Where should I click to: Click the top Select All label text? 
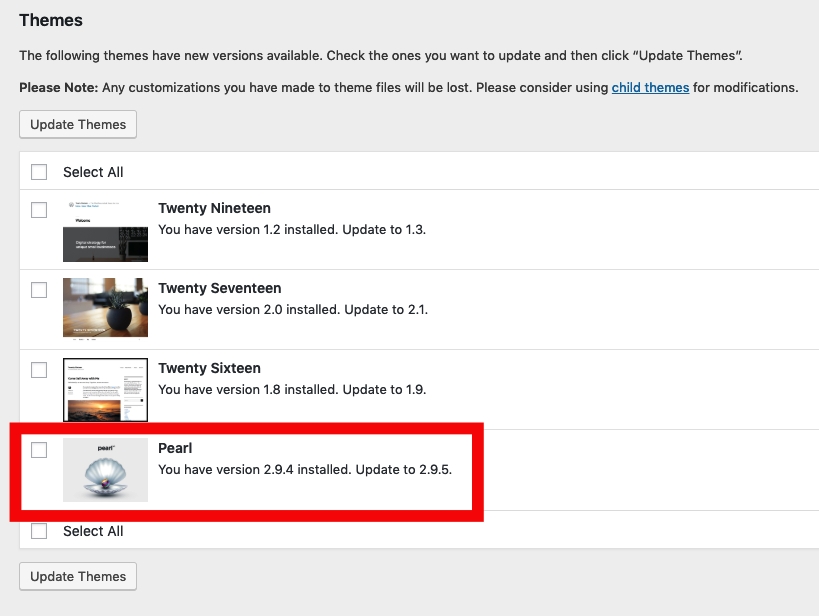coord(93,172)
